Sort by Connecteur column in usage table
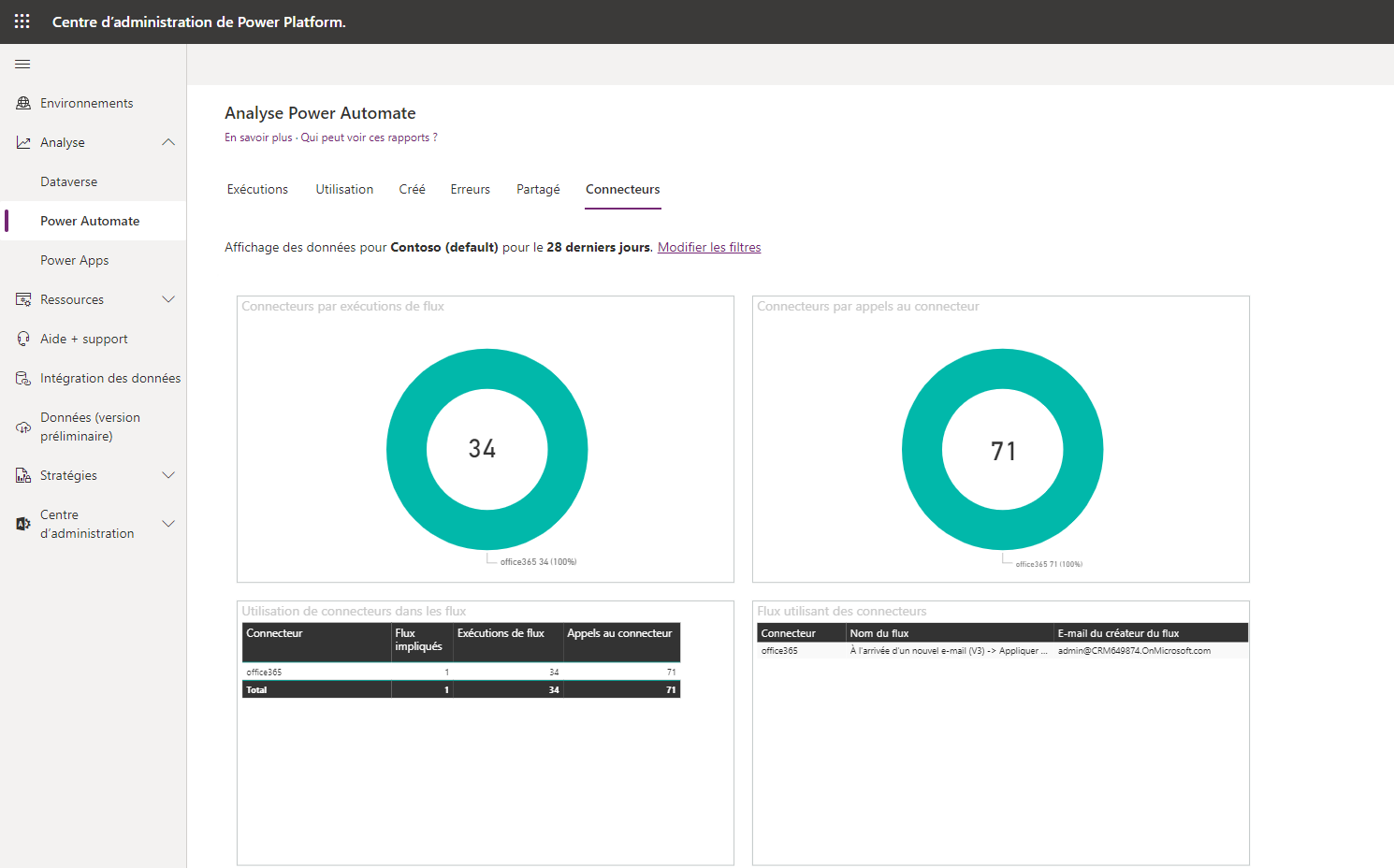This screenshot has height=868, width=1394. [x=316, y=642]
